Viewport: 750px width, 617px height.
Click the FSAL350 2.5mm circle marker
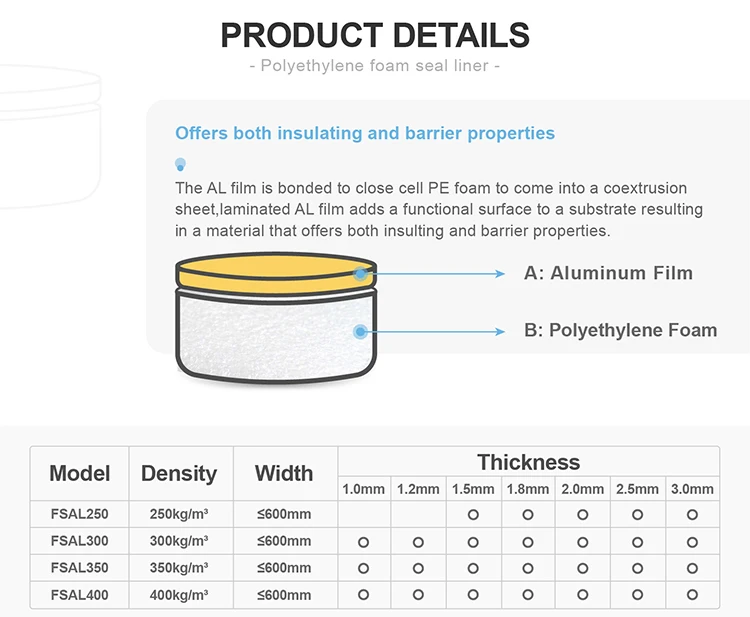(x=637, y=568)
